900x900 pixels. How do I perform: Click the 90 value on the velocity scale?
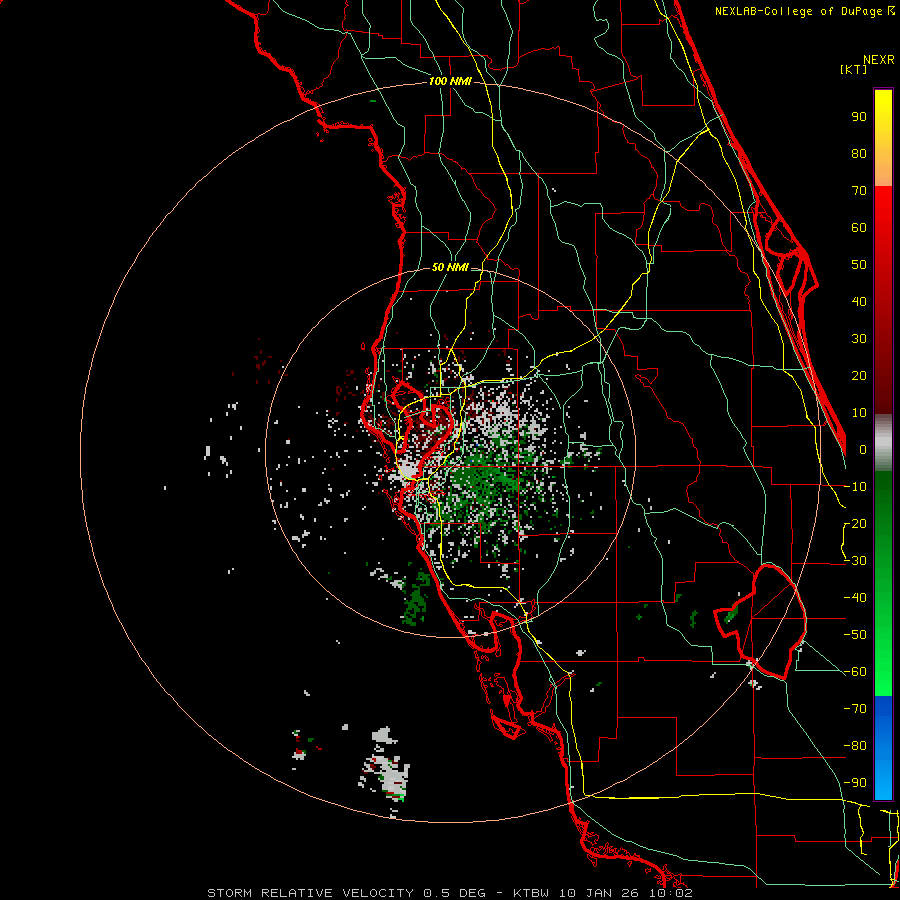859,117
